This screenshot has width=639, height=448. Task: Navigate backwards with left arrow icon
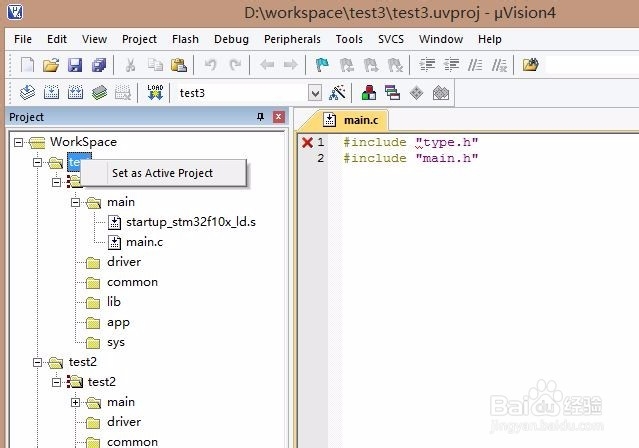[267, 64]
